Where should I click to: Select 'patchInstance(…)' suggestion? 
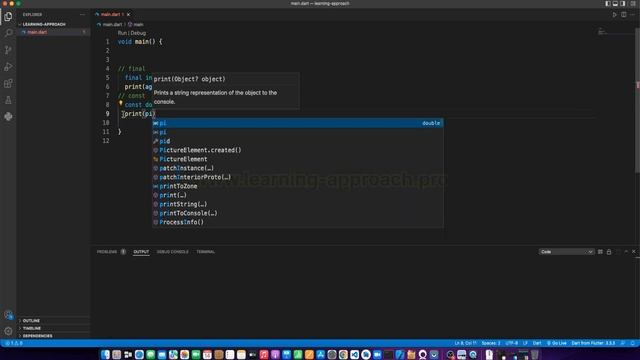[x=298, y=168]
